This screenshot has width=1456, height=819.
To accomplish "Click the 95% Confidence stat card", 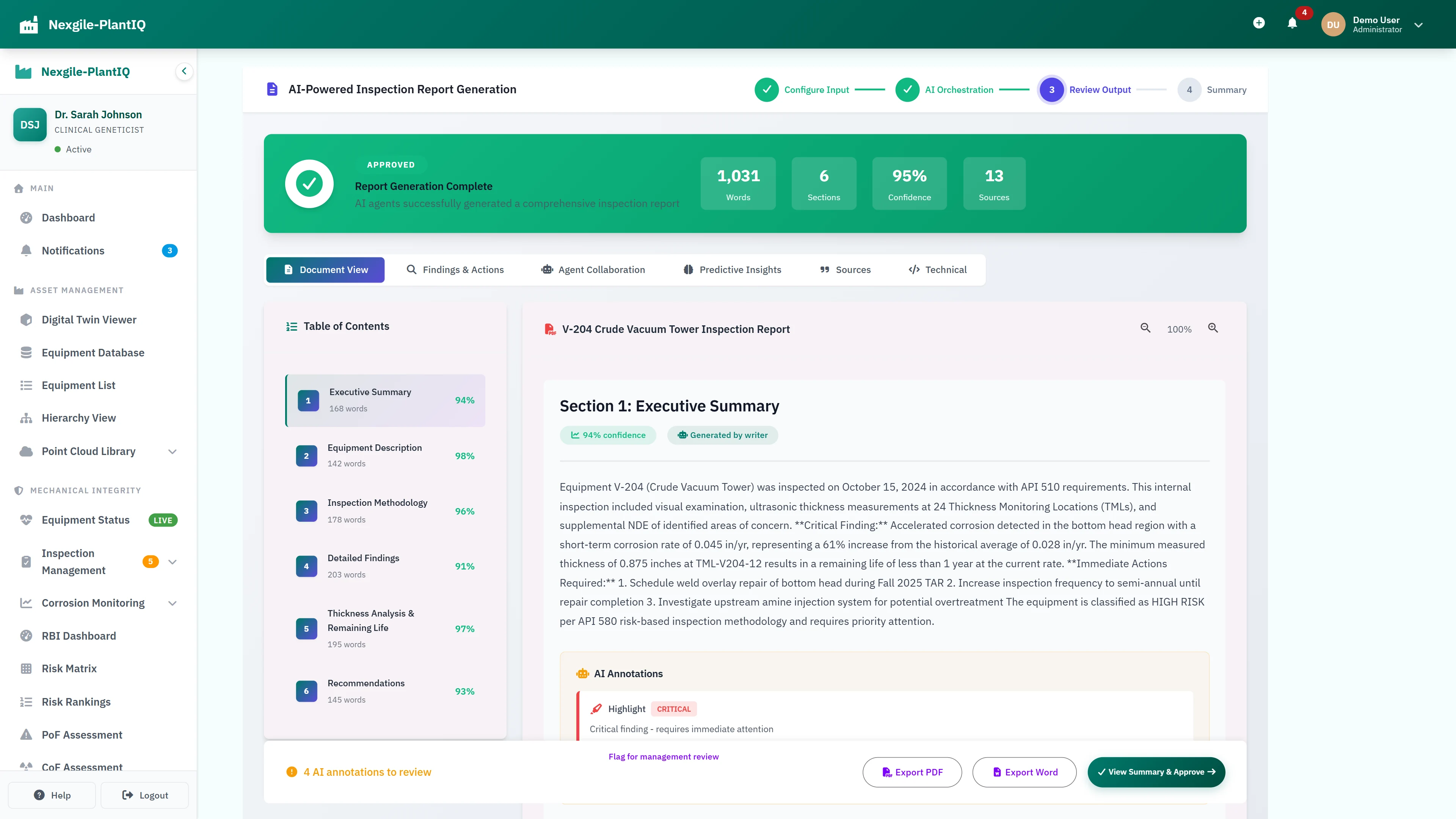I will 909,183.
